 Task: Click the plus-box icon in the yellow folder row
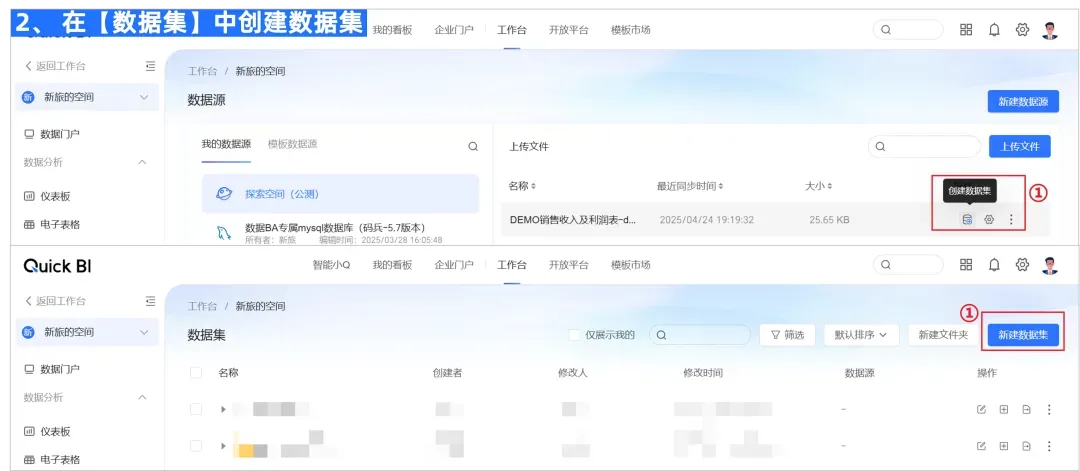[1004, 446]
